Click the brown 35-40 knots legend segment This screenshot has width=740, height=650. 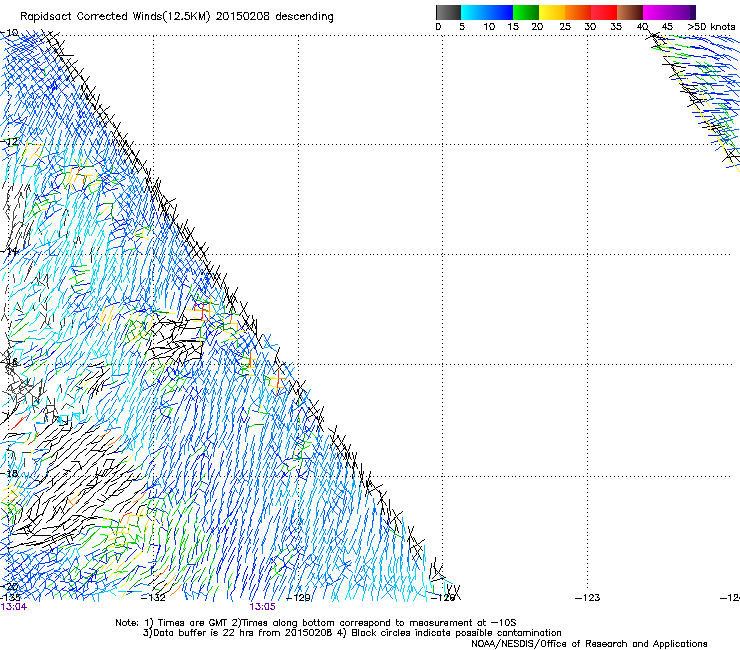point(630,12)
